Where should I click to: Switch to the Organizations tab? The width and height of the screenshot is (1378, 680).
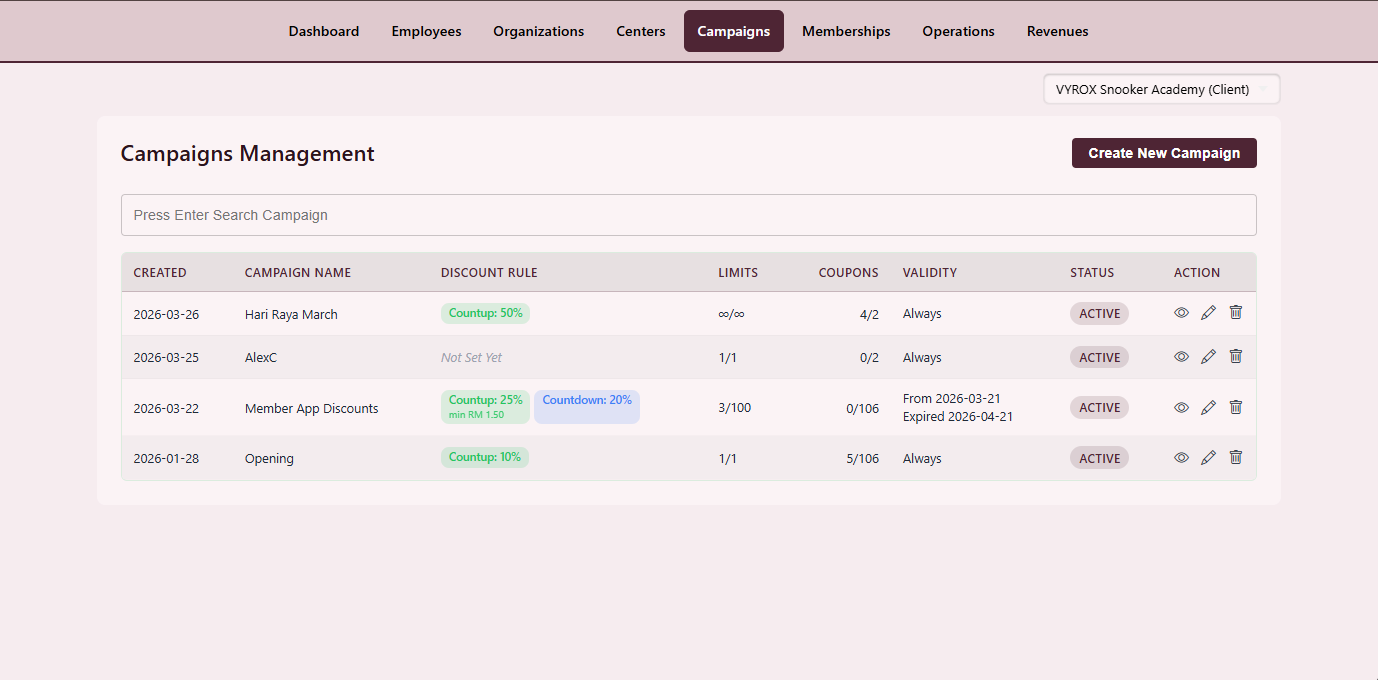click(x=538, y=31)
